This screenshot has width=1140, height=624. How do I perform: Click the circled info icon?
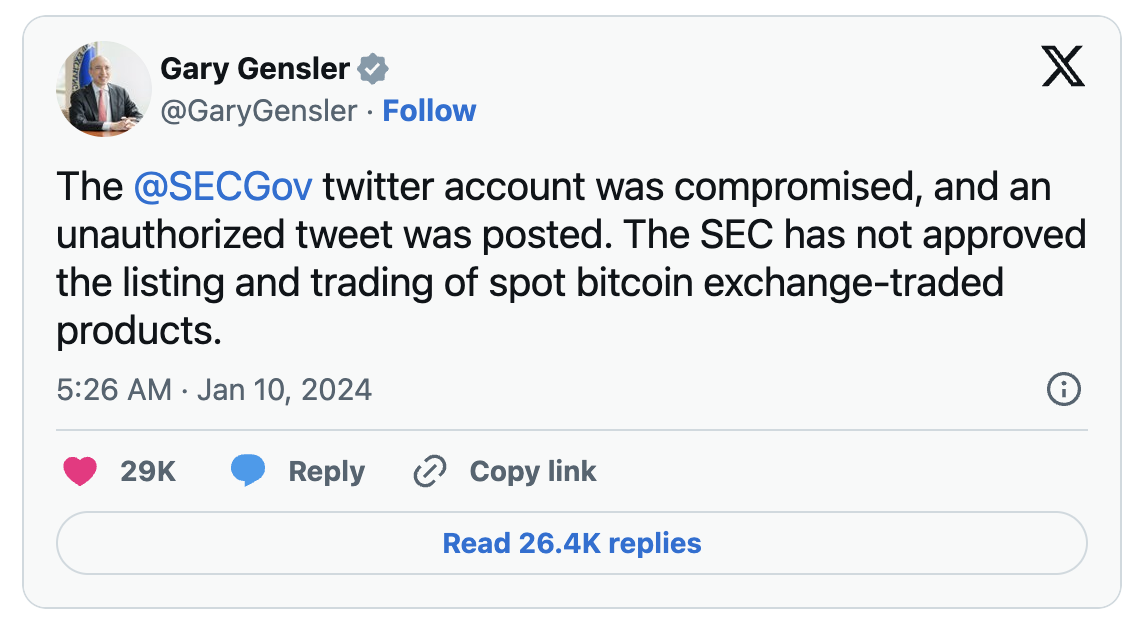[1063, 389]
